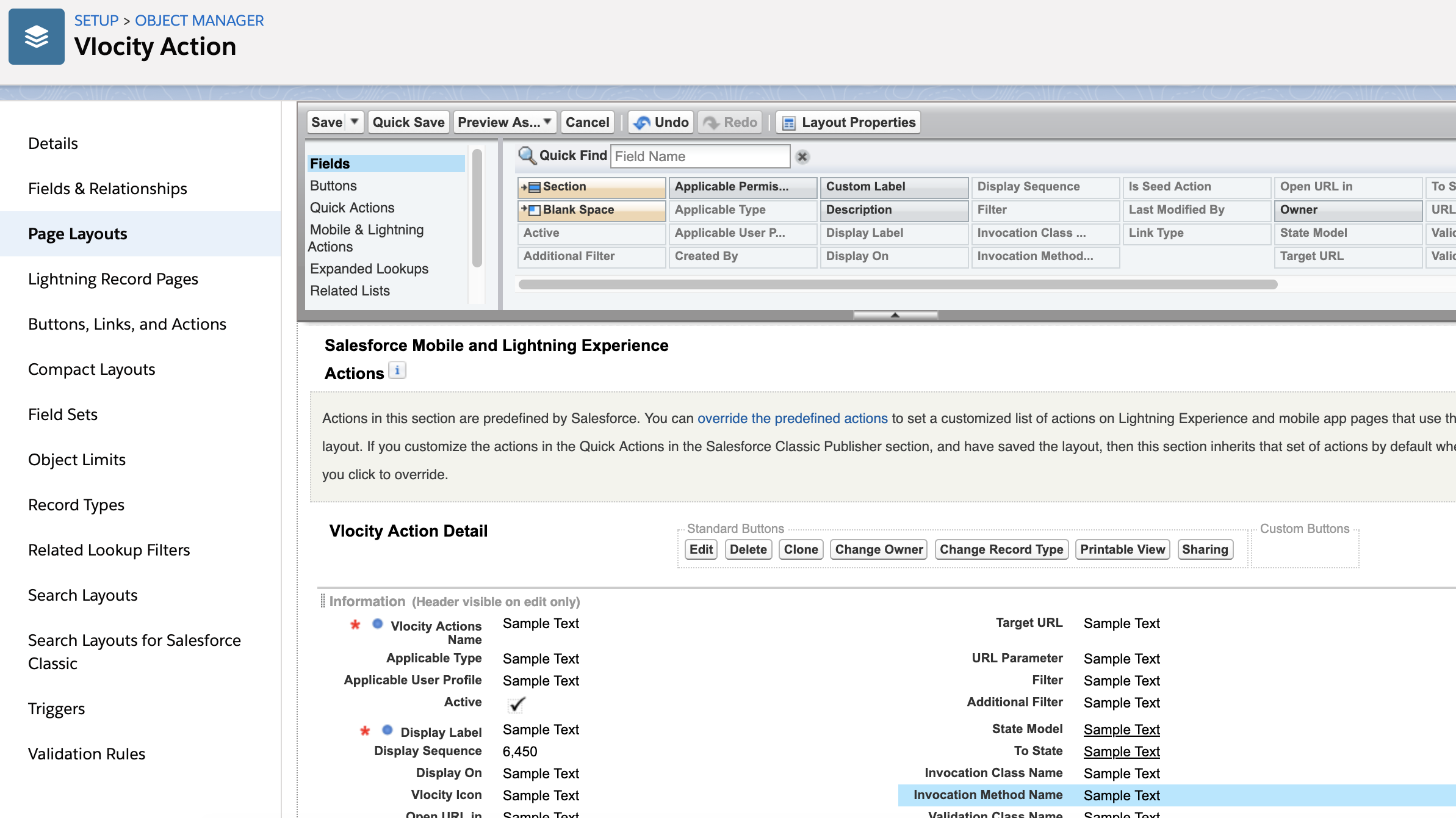The height and width of the screenshot is (818, 1456).
Task: Select the Applicable Permis... palette field
Action: [x=743, y=187]
